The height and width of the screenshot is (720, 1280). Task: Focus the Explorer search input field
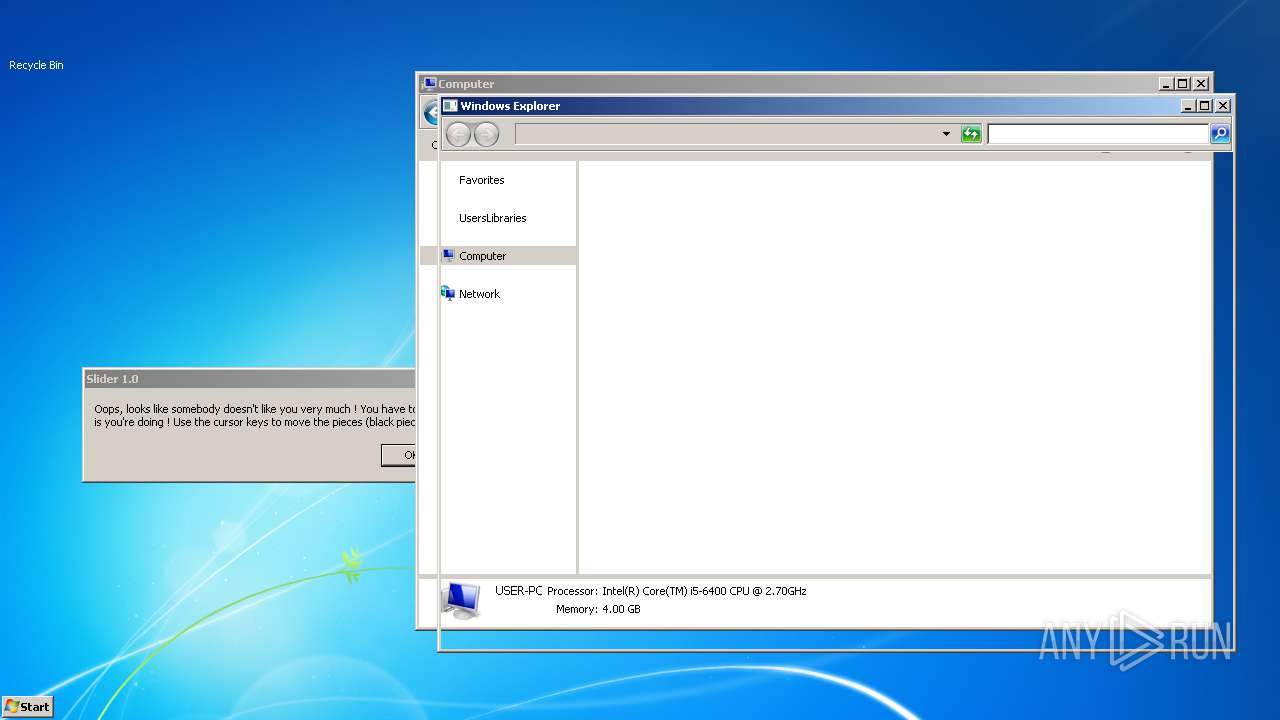pos(1098,134)
